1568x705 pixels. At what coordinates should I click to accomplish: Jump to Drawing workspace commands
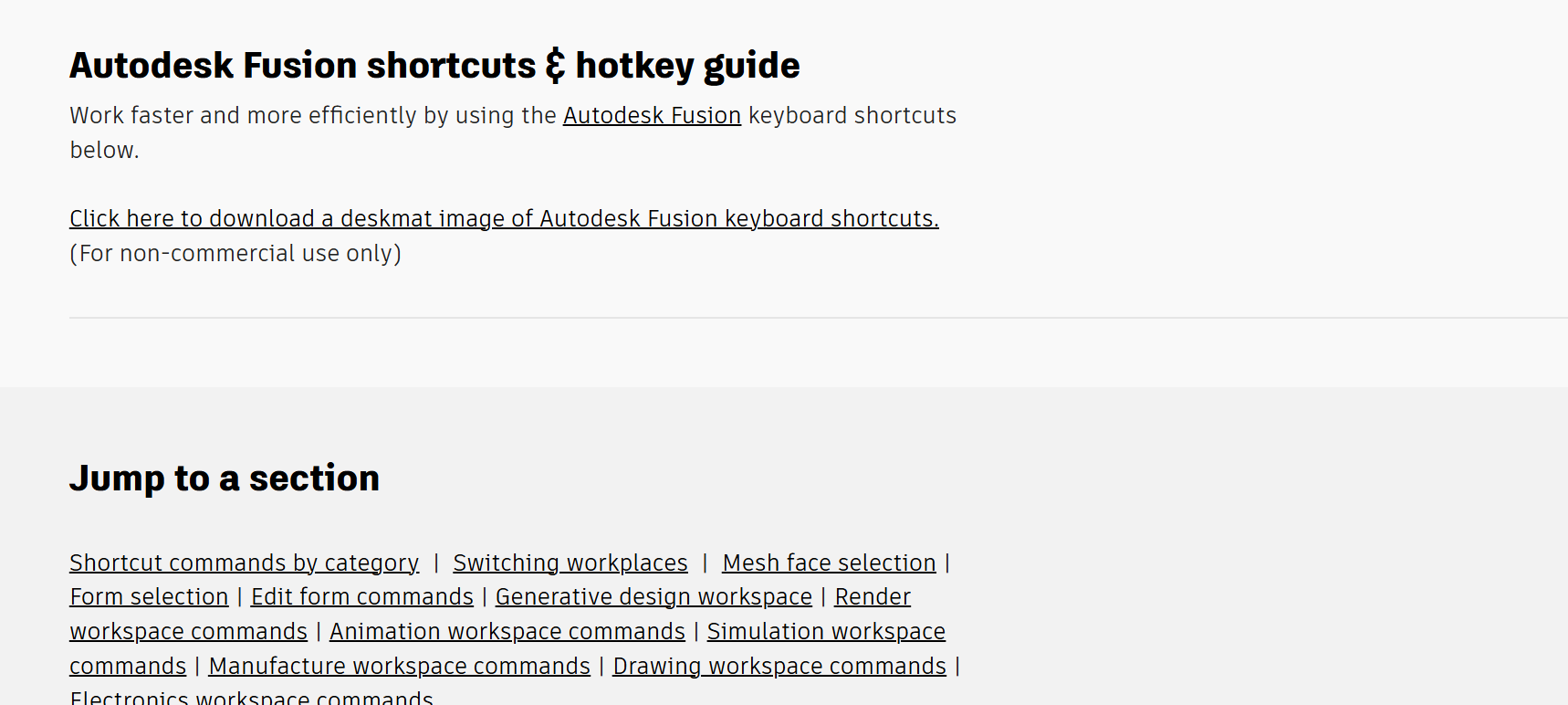(779, 667)
